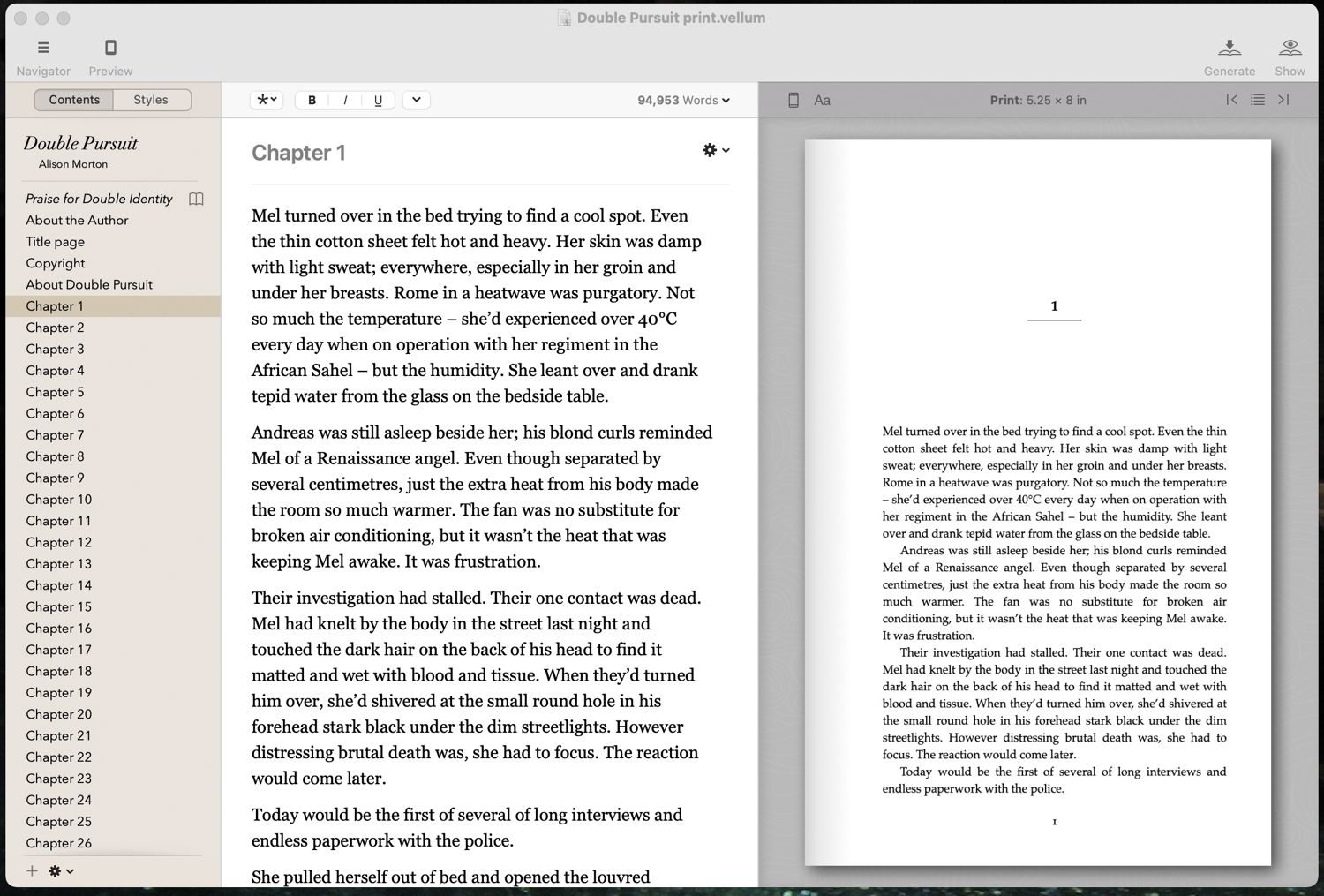Screen dimensions: 1324x896
Task: Toggle underline formatting
Action: point(378,101)
